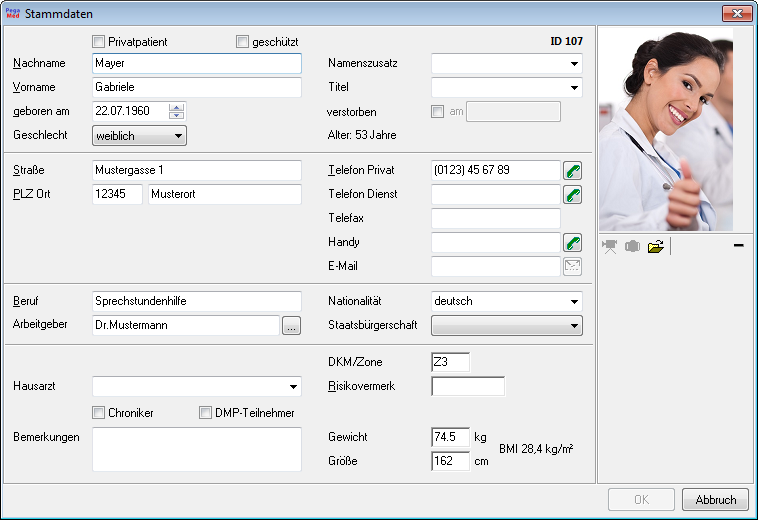Screen dimensions: 758x520
Task: Click the photo camera icon under picture
Action: click(x=632, y=247)
